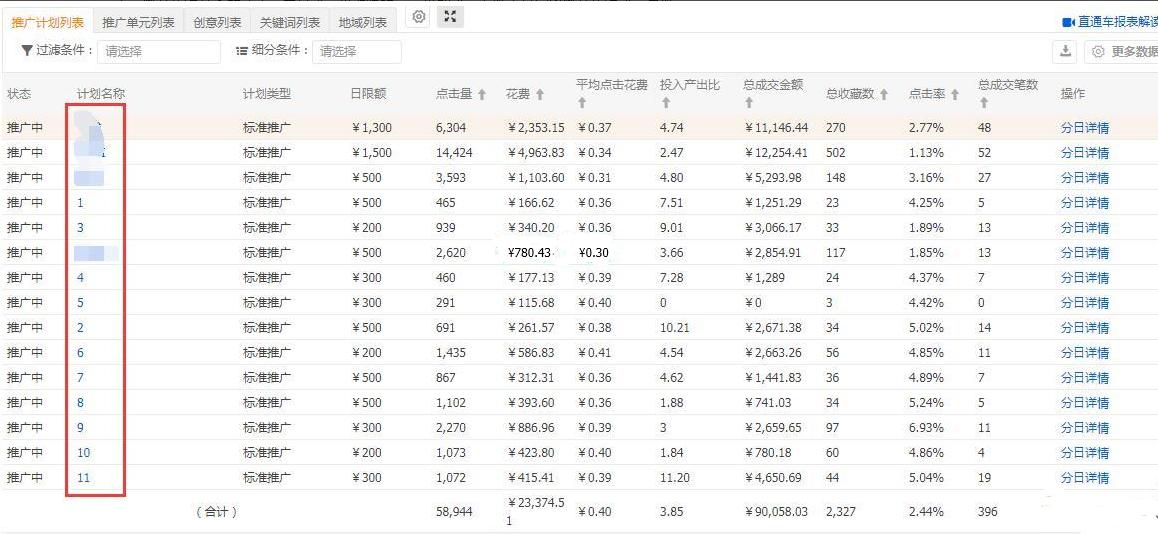The height and width of the screenshot is (534, 1158).
Task: Sort by 总成交金额 arrow icon
Action: tap(749, 103)
